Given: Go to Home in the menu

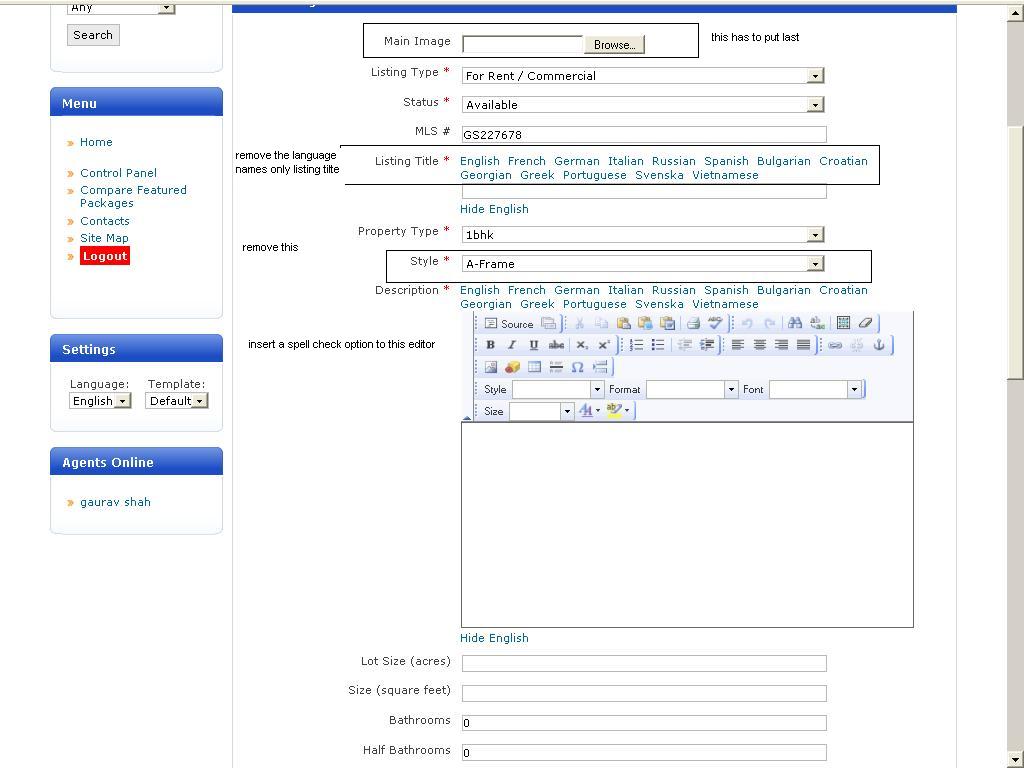Looking at the screenshot, I should point(96,142).
